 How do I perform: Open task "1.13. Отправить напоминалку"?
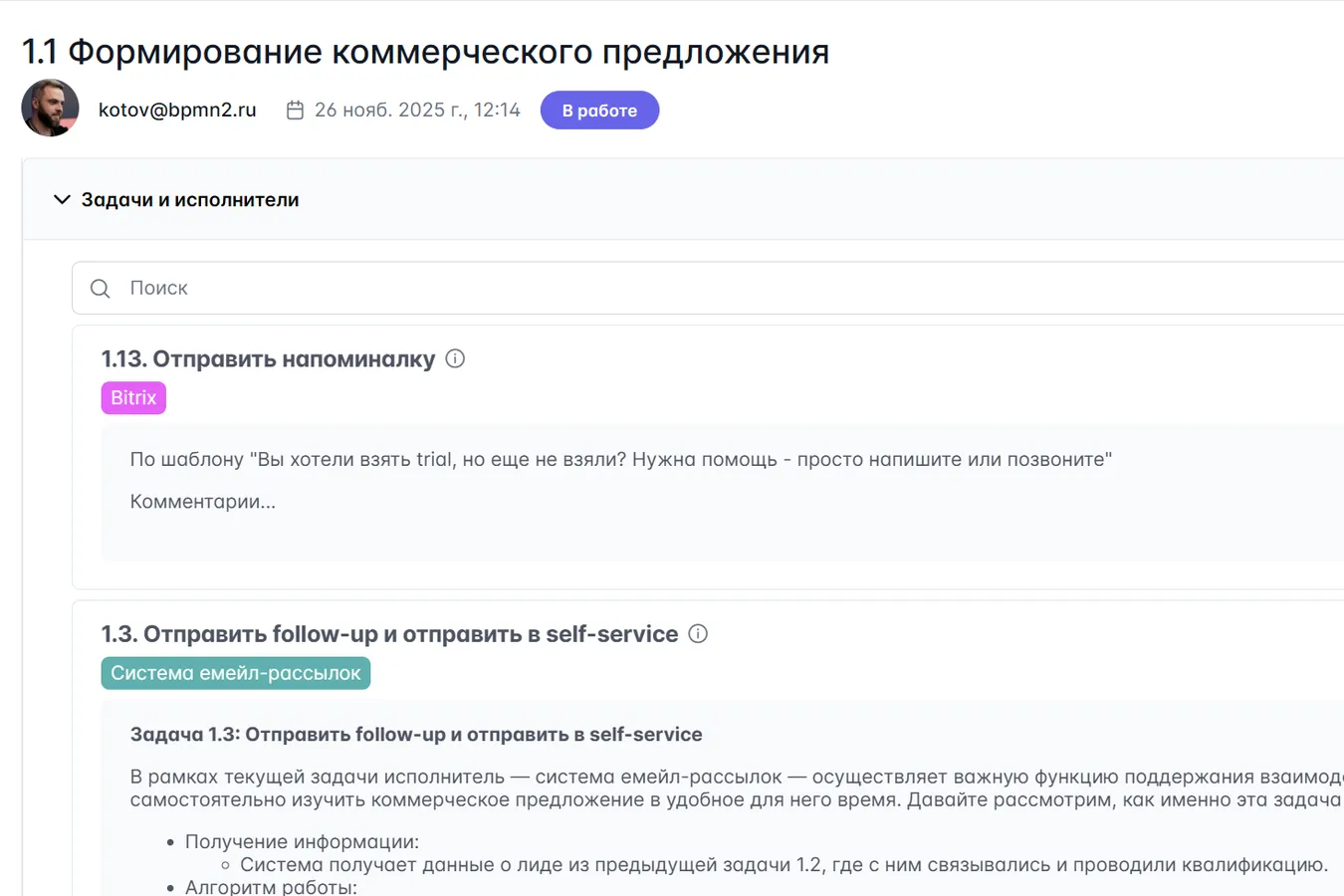click(x=267, y=358)
